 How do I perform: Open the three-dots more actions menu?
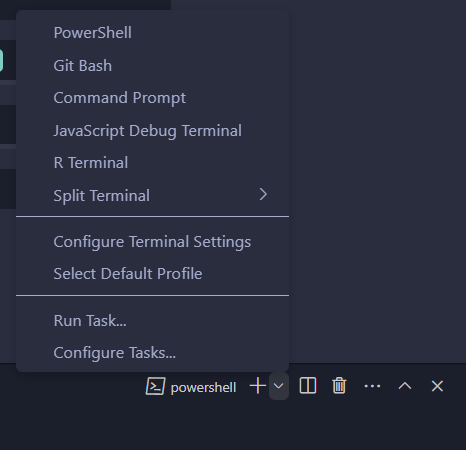[x=372, y=386]
